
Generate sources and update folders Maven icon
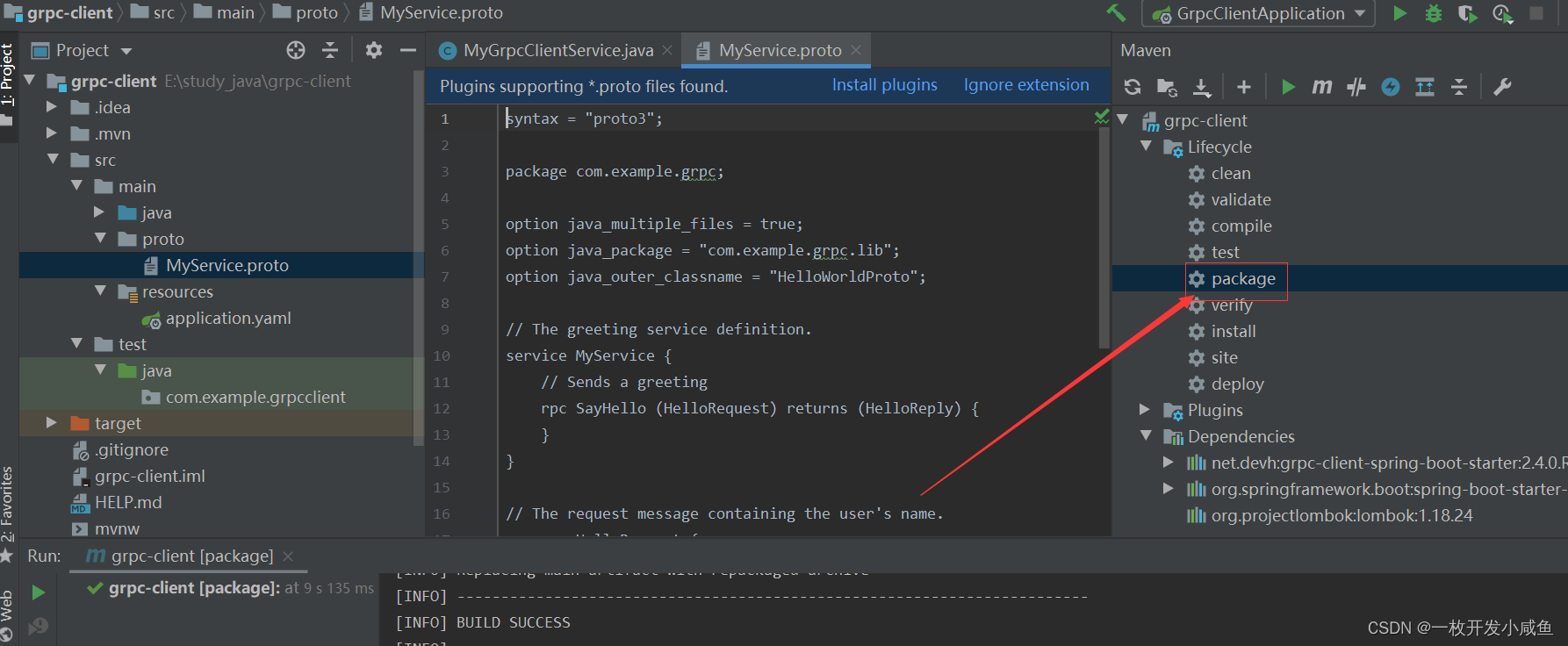click(x=1167, y=87)
